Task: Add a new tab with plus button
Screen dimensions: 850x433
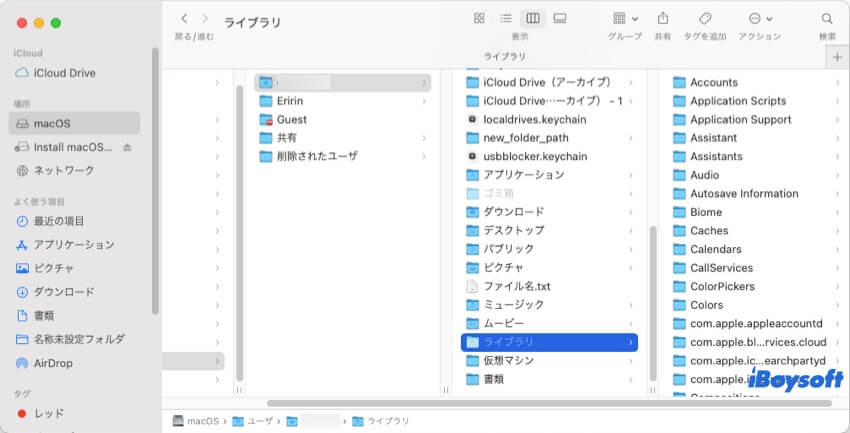Action: click(x=837, y=57)
